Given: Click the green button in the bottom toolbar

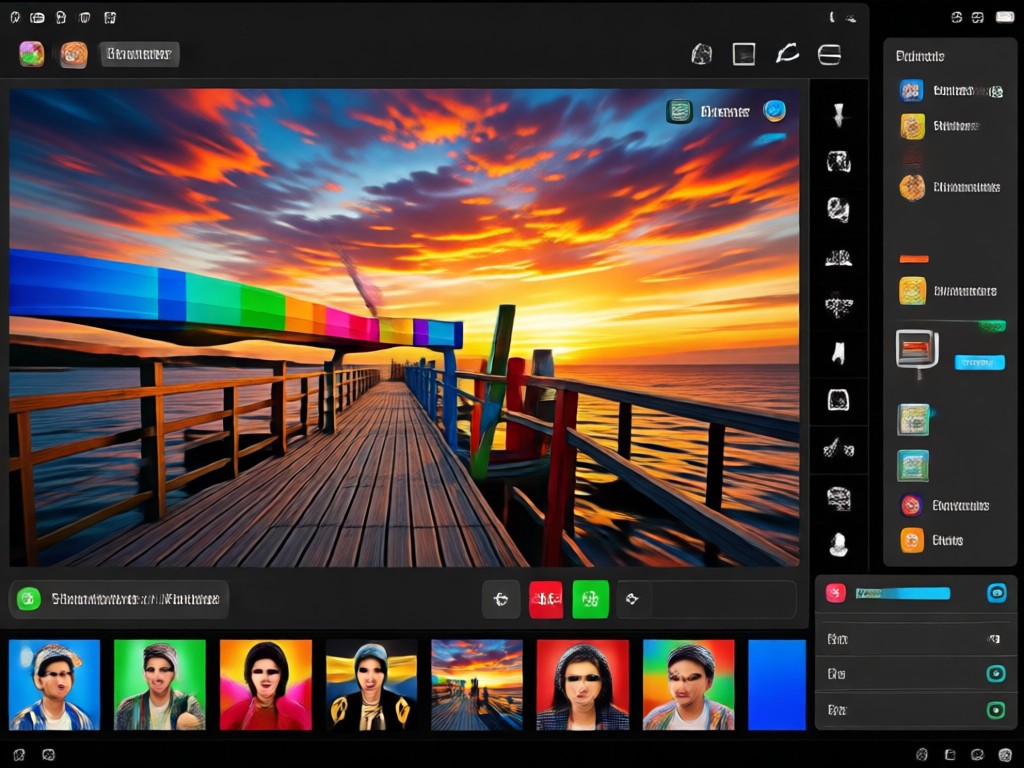Looking at the screenshot, I should [x=590, y=599].
